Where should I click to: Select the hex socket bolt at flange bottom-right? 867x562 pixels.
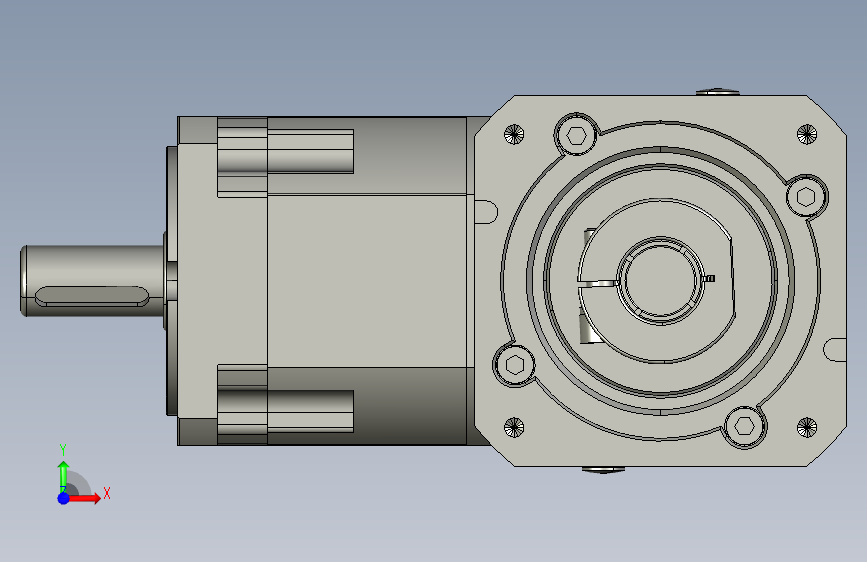click(x=744, y=427)
